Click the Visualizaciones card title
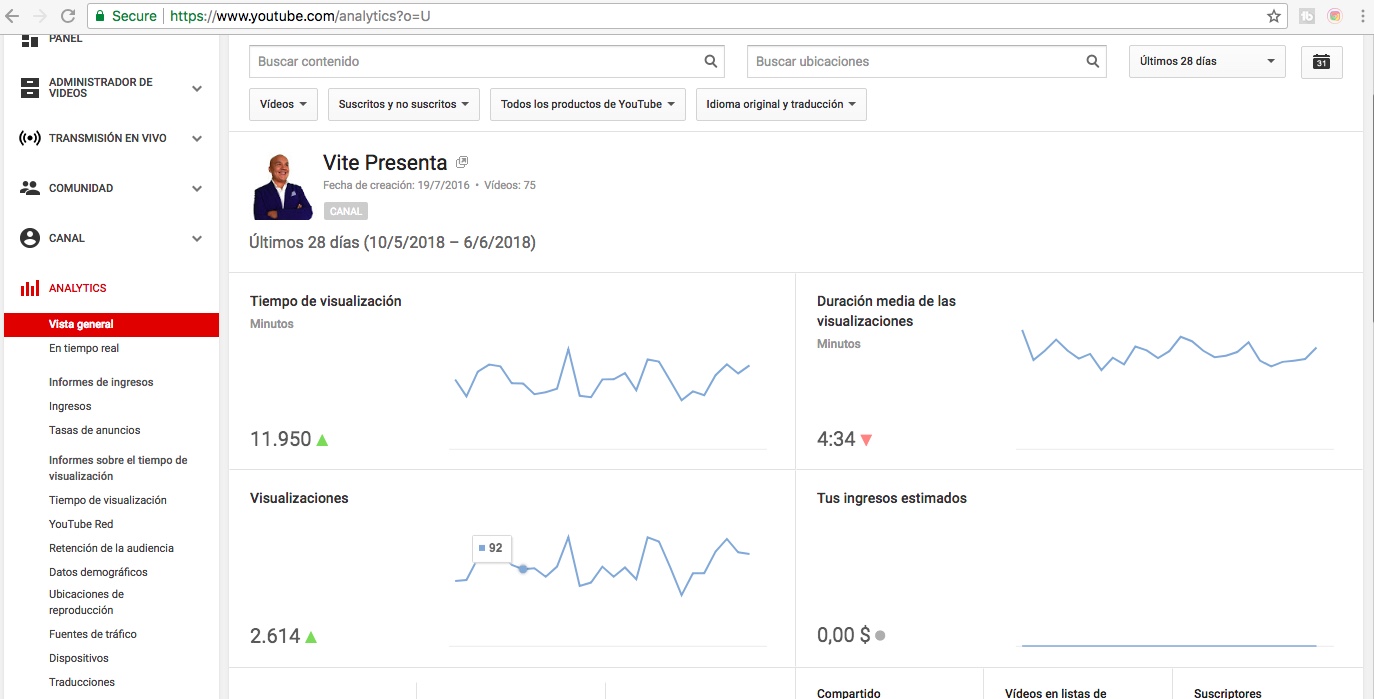Screen dimensions: 1374x699 (x=299, y=498)
